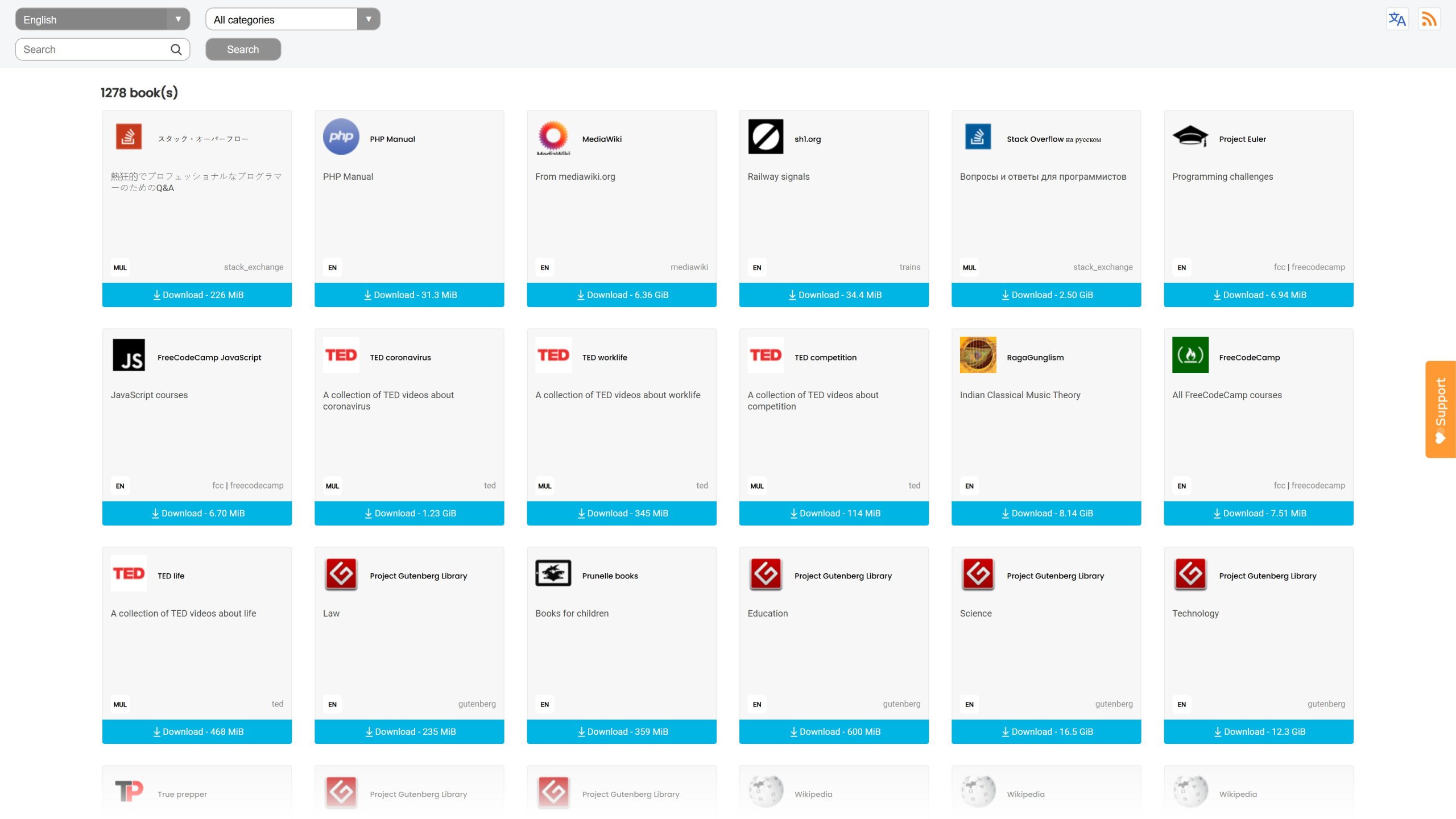Click the PHP Manual logo
1456x819 pixels.
pyautogui.click(x=341, y=136)
